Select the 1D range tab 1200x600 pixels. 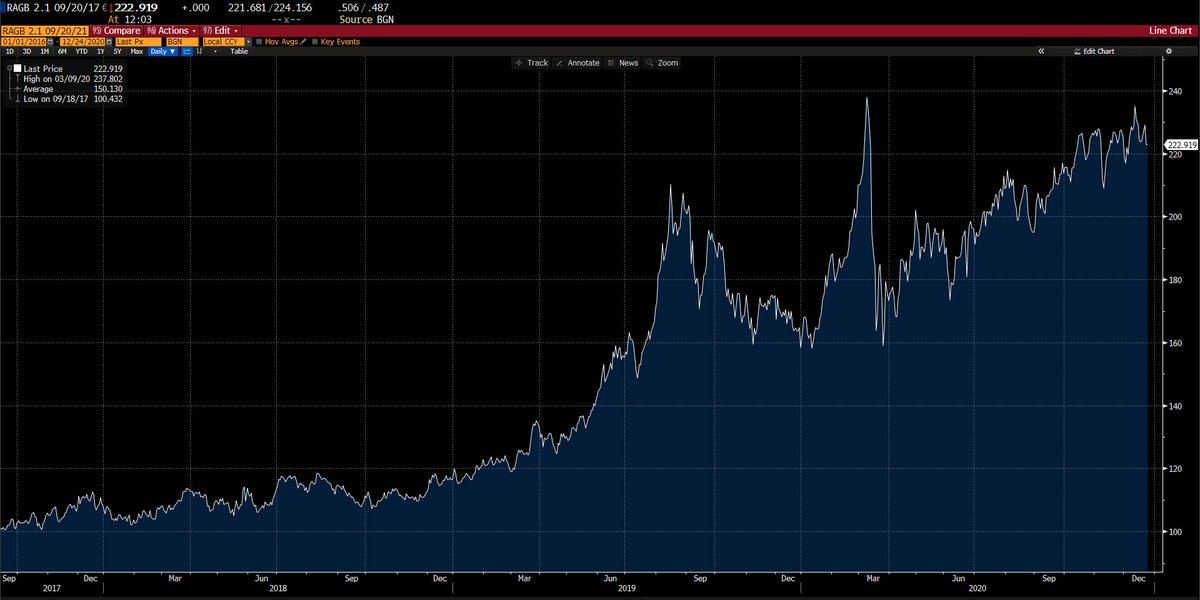tap(10, 51)
